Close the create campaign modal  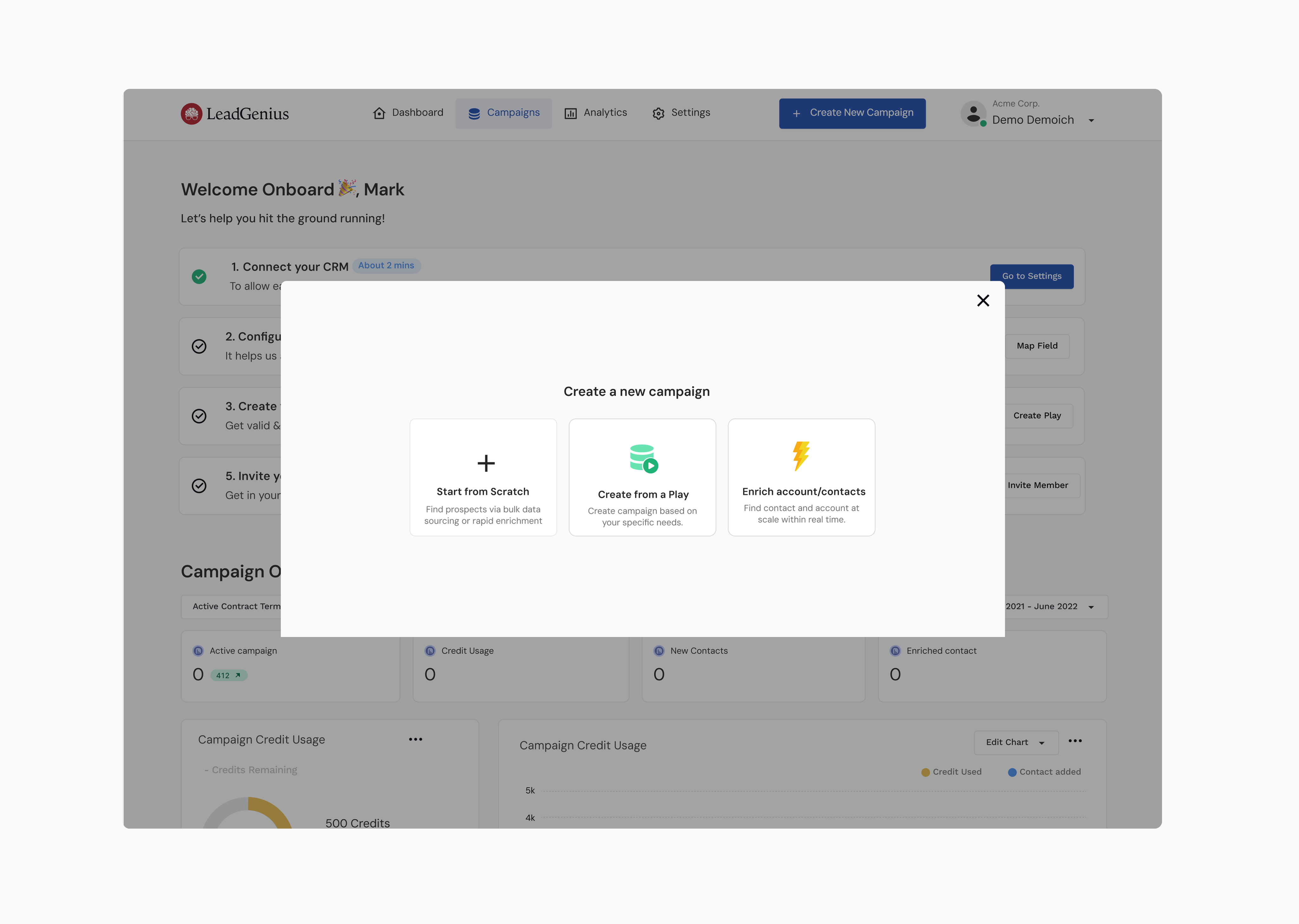click(x=983, y=300)
